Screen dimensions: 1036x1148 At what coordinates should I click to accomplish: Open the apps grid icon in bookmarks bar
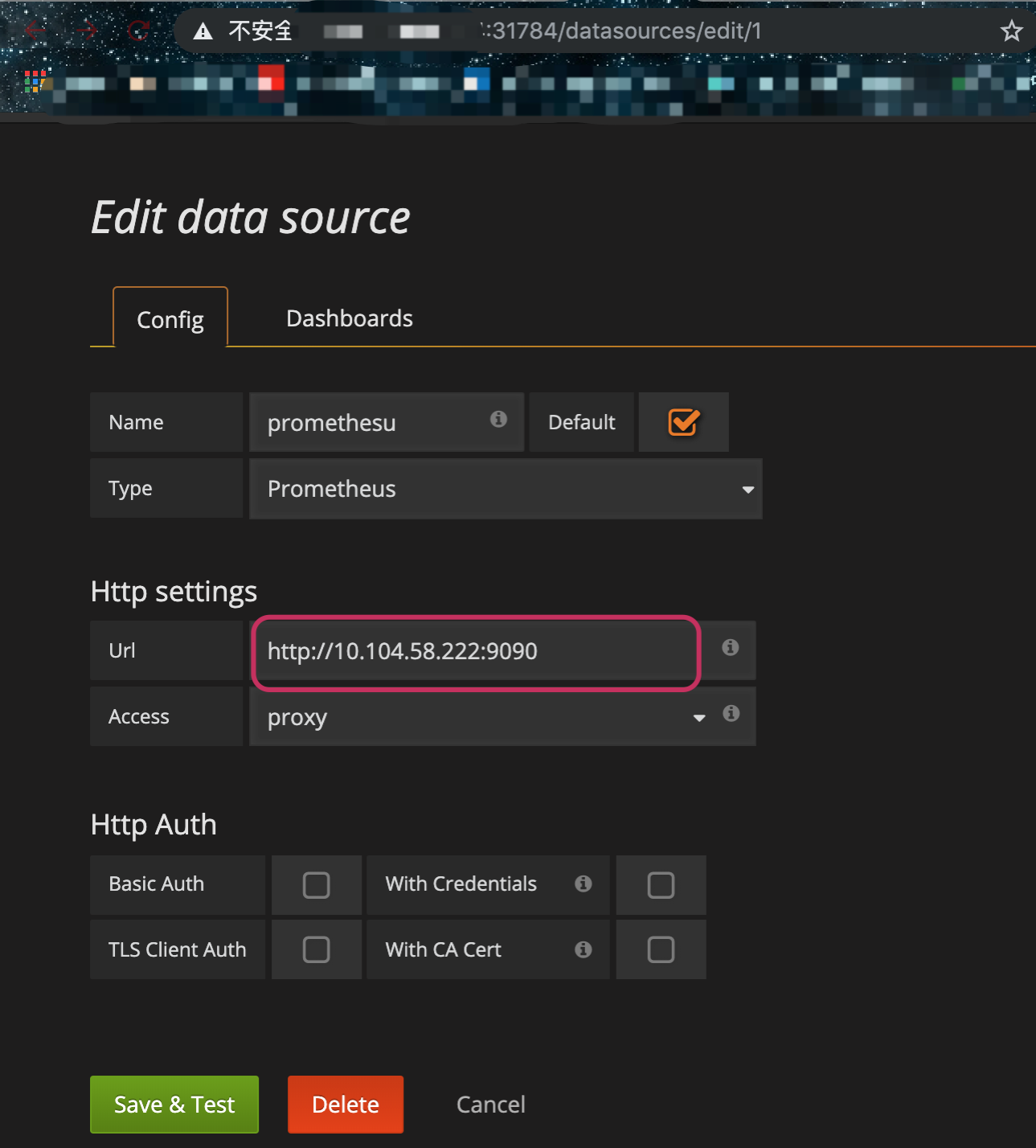pos(35,81)
